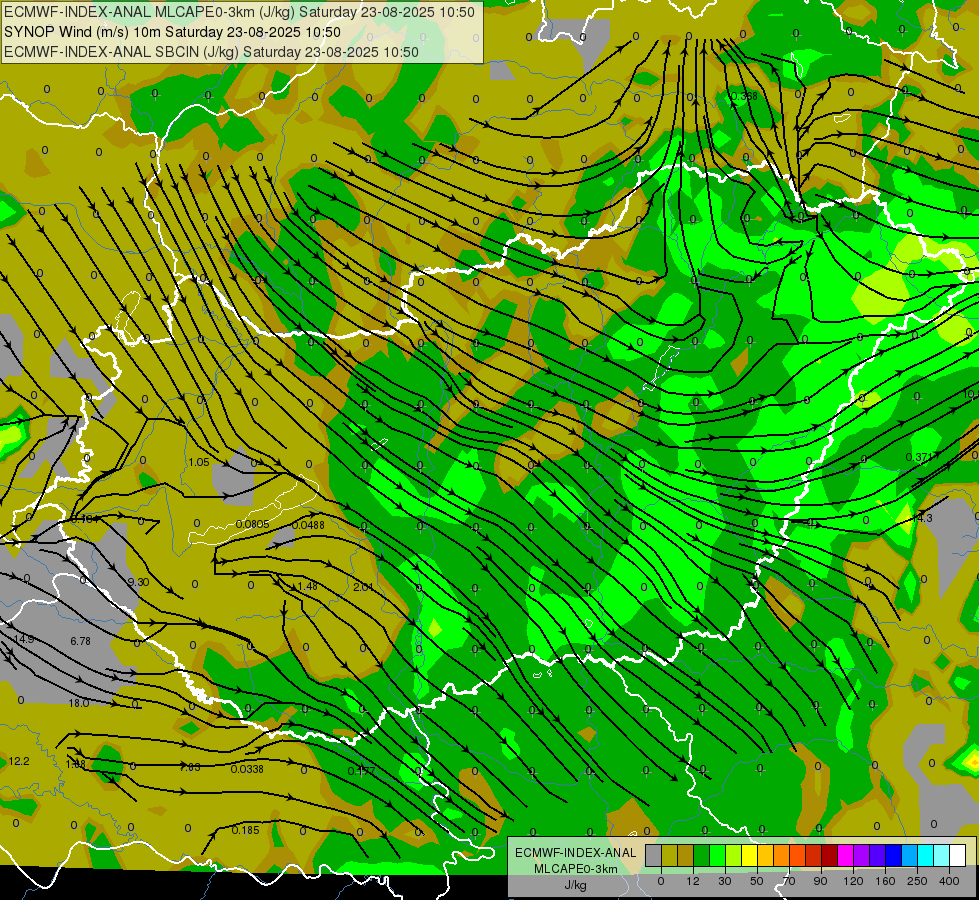Click the legend tick label 400
Image resolution: width=979 pixels, height=900 pixels.
point(949,881)
